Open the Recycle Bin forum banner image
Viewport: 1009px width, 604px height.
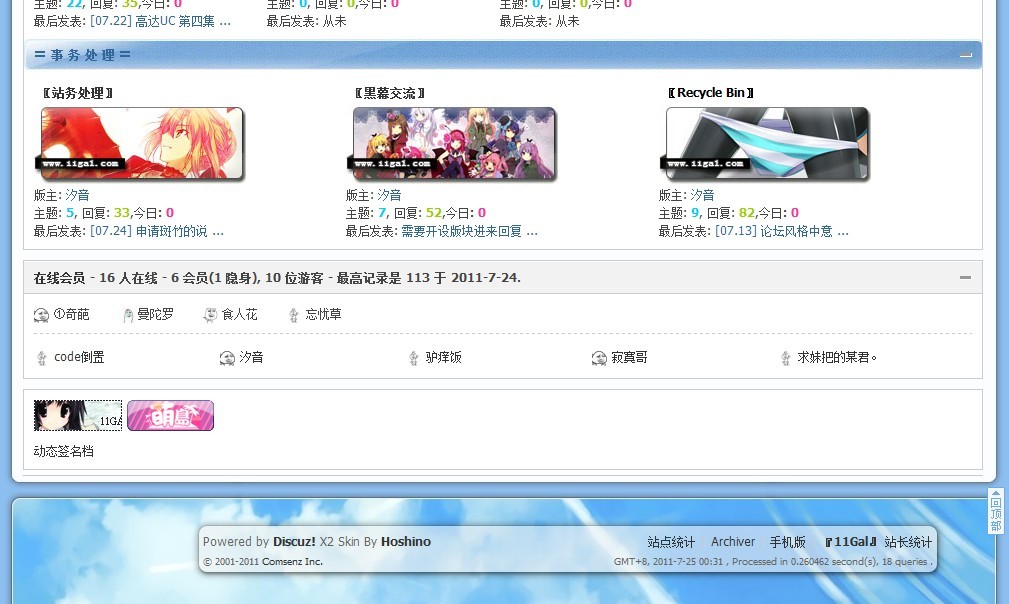[x=767, y=143]
